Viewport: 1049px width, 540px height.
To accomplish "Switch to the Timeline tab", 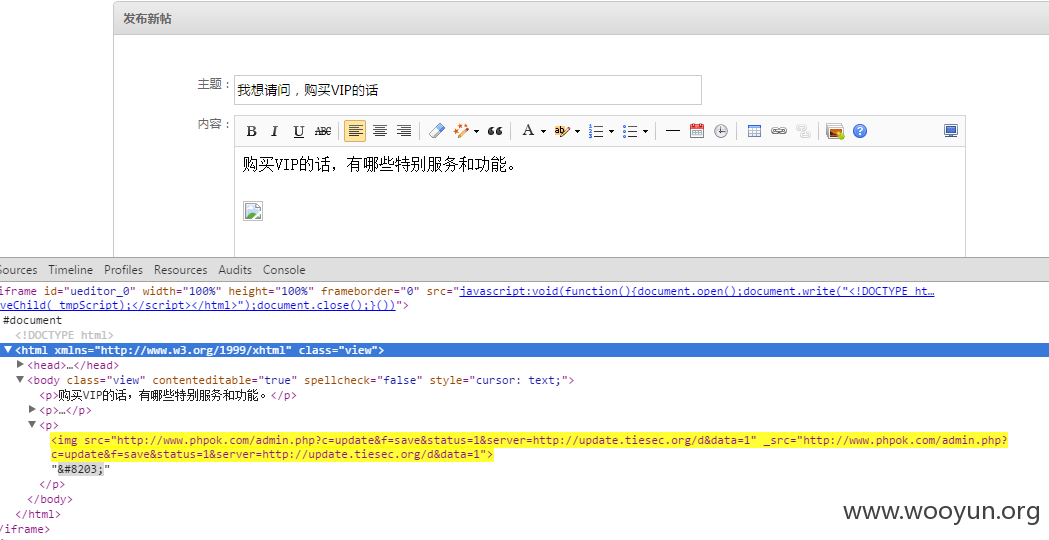I will tap(70, 270).
